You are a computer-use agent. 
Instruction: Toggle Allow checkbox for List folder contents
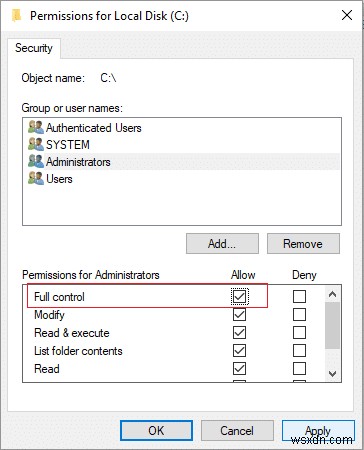(239, 350)
